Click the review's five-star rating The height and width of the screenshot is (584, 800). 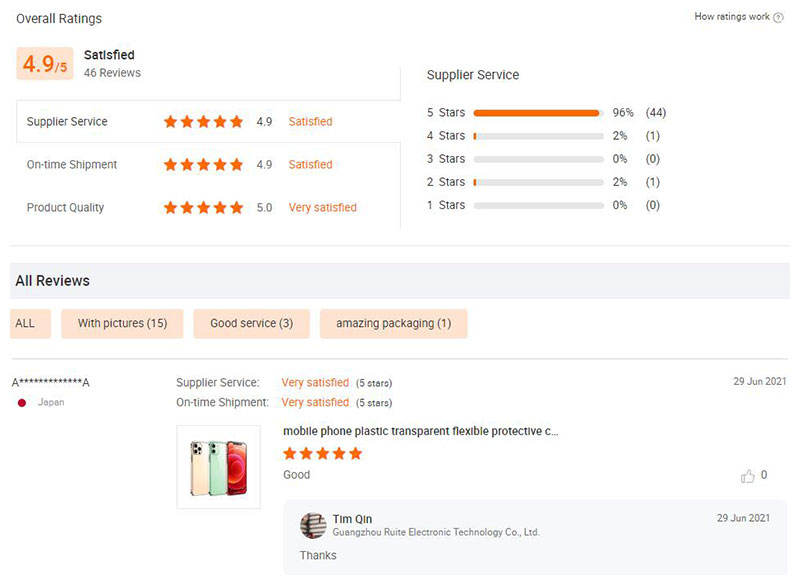[x=322, y=453]
